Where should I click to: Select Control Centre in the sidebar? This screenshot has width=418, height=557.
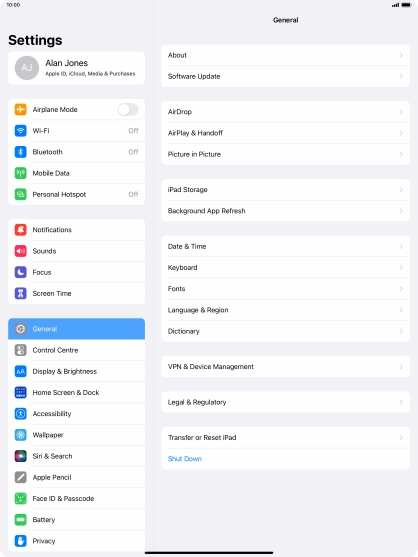click(76, 350)
